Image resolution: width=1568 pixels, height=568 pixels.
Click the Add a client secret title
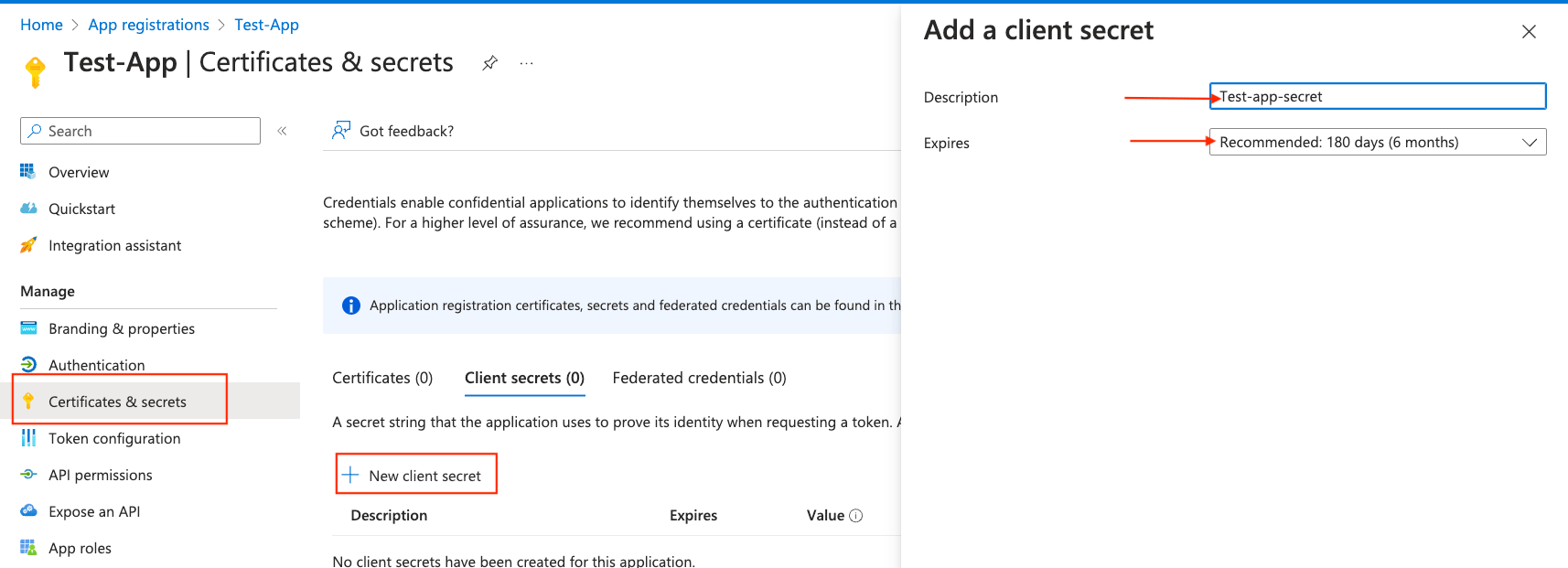(1038, 30)
